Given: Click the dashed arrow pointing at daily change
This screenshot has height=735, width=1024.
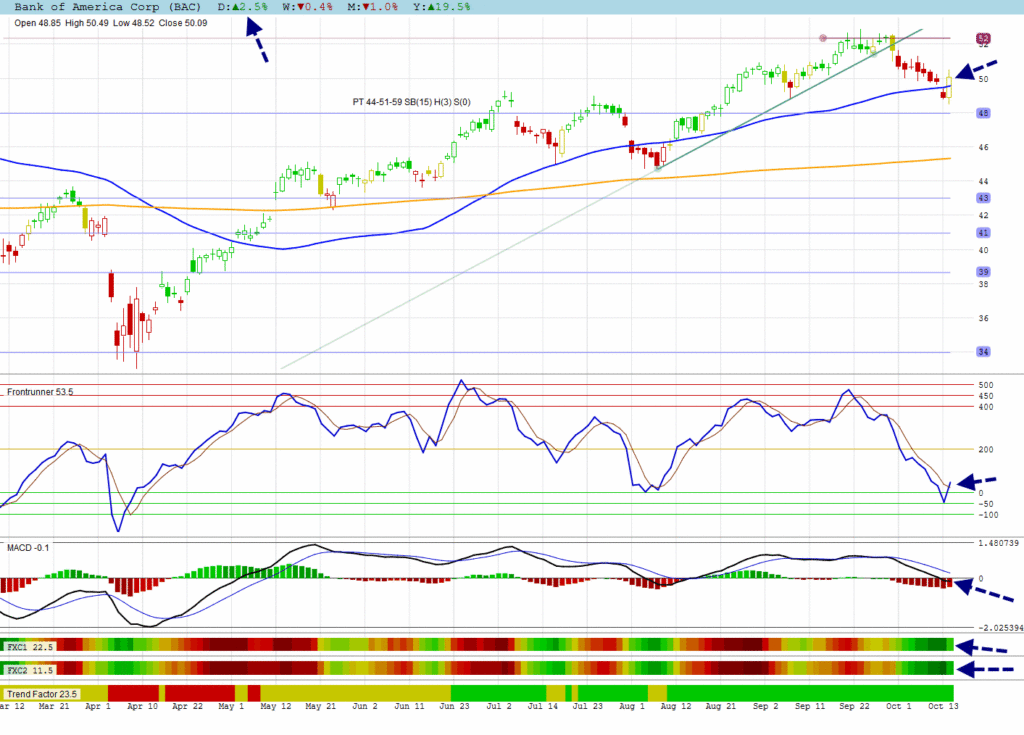Looking at the screenshot, I should pyautogui.click(x=256, y=42).
